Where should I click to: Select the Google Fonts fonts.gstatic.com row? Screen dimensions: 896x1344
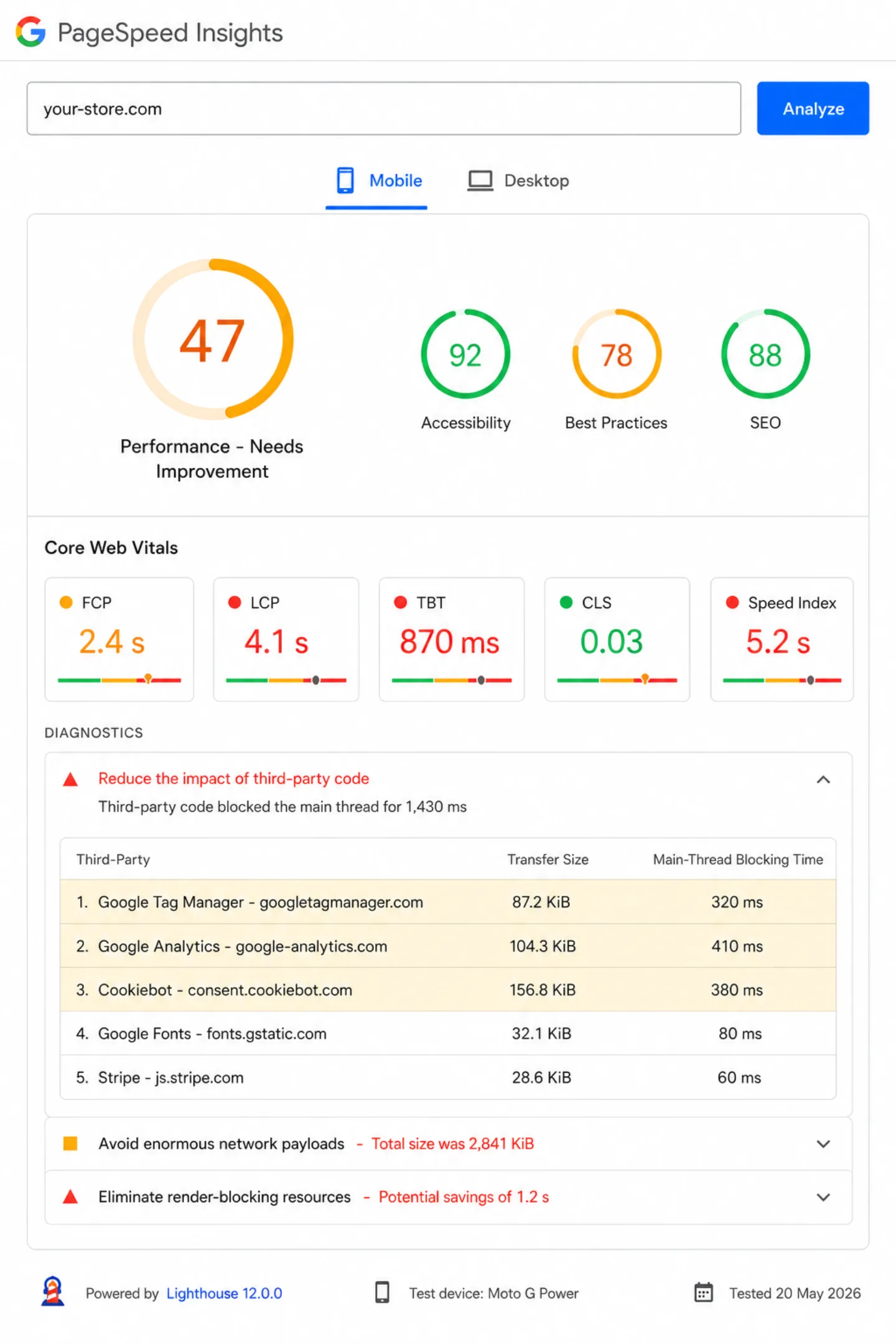(x=448, y=1034)
